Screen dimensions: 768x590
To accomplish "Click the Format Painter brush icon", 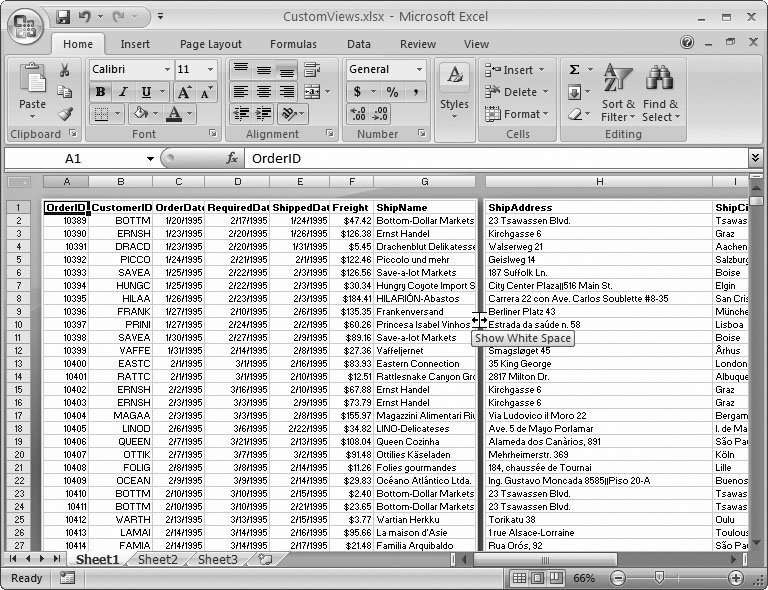I will (x=65, y=114).
